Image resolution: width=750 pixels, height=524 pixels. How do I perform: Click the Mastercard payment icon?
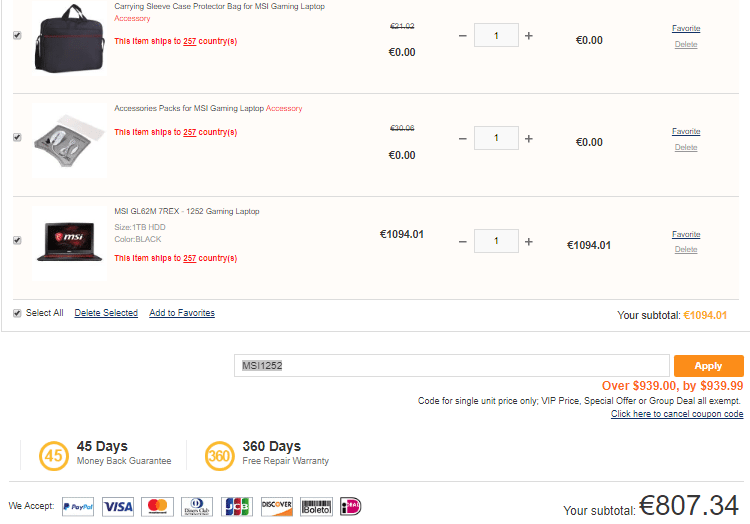click(157, 507)
